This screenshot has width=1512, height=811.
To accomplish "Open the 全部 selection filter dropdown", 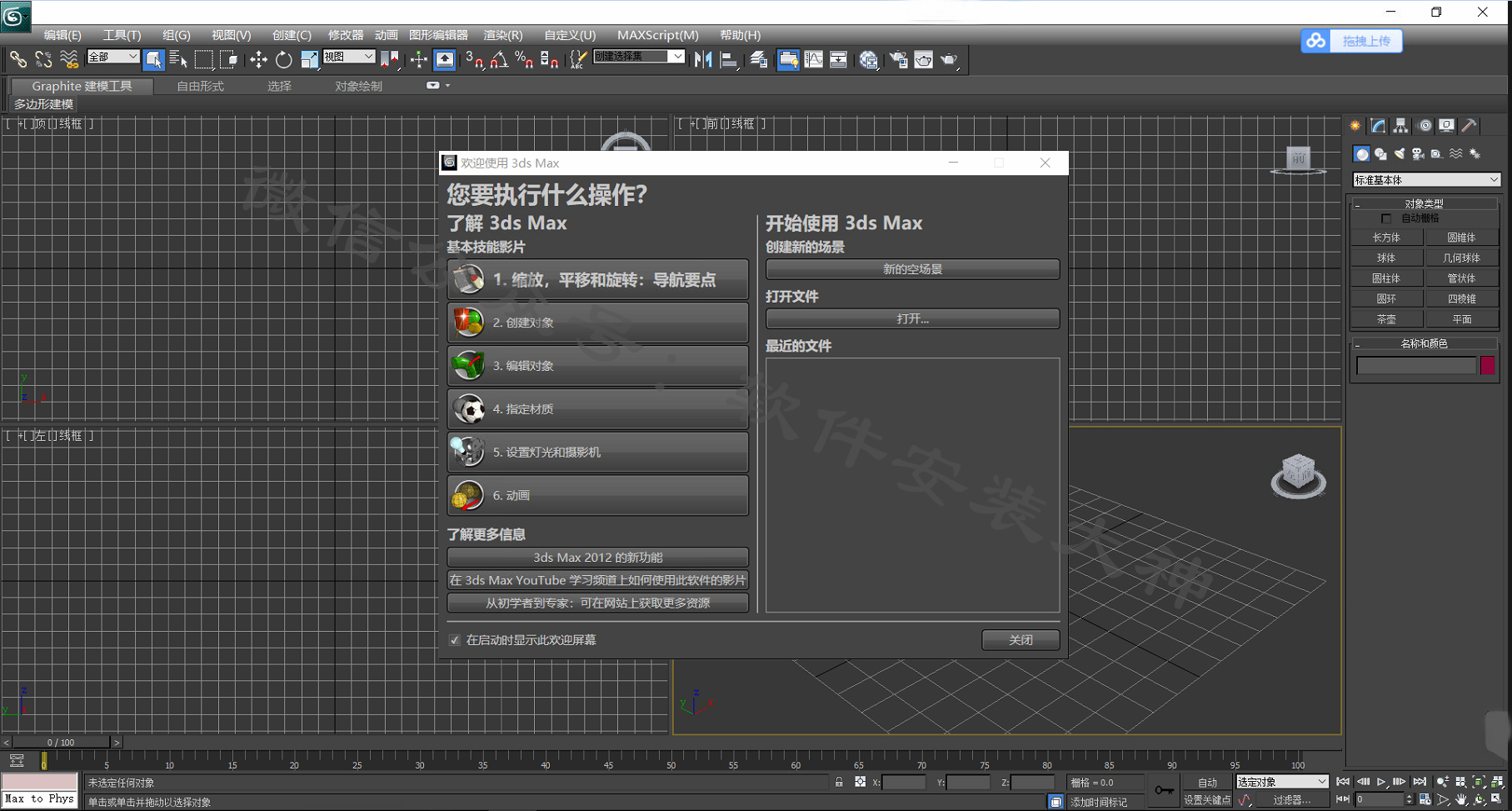I will click(x=112, y=57).
